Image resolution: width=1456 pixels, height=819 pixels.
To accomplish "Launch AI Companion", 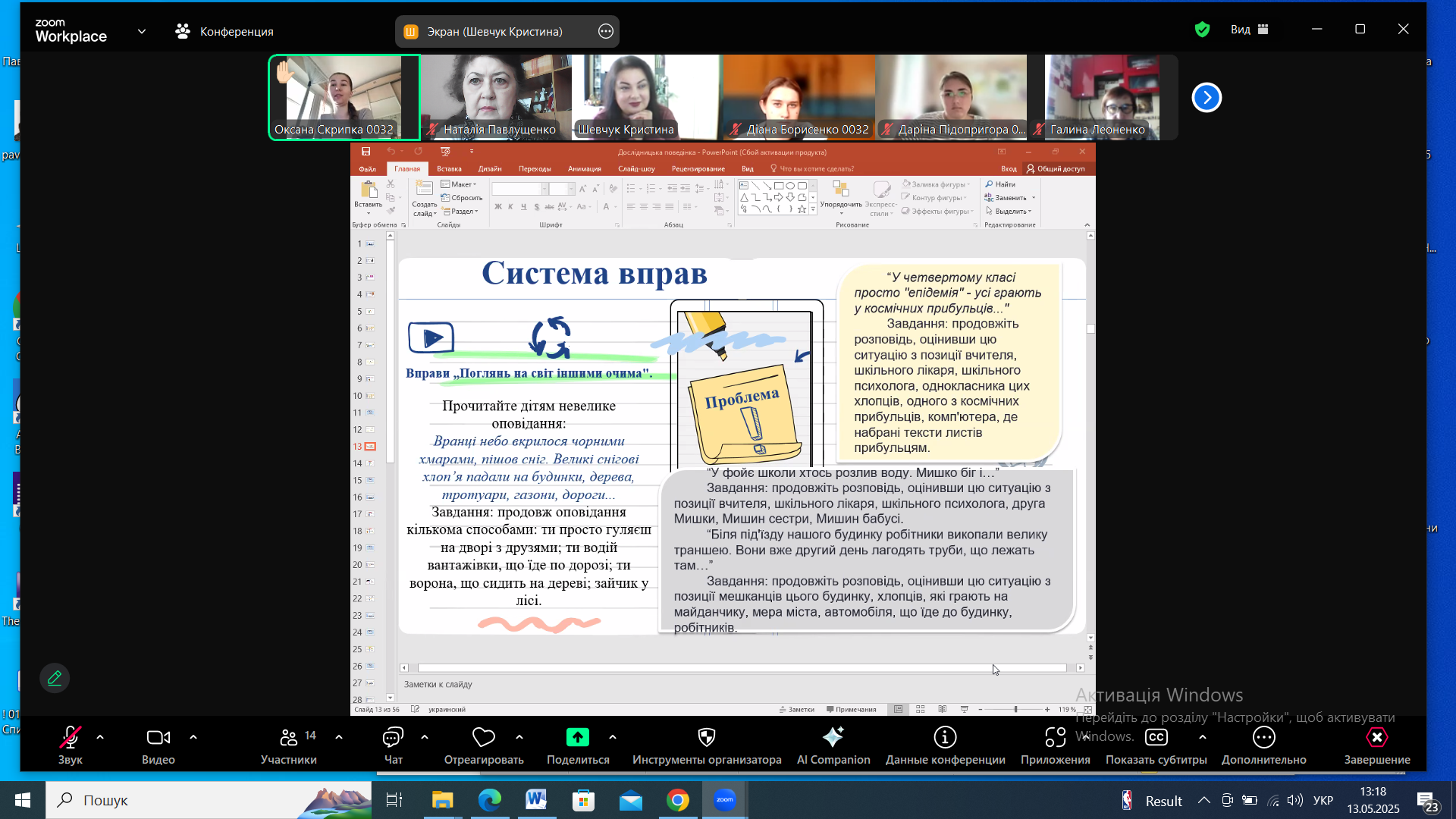I will [833, 745].
